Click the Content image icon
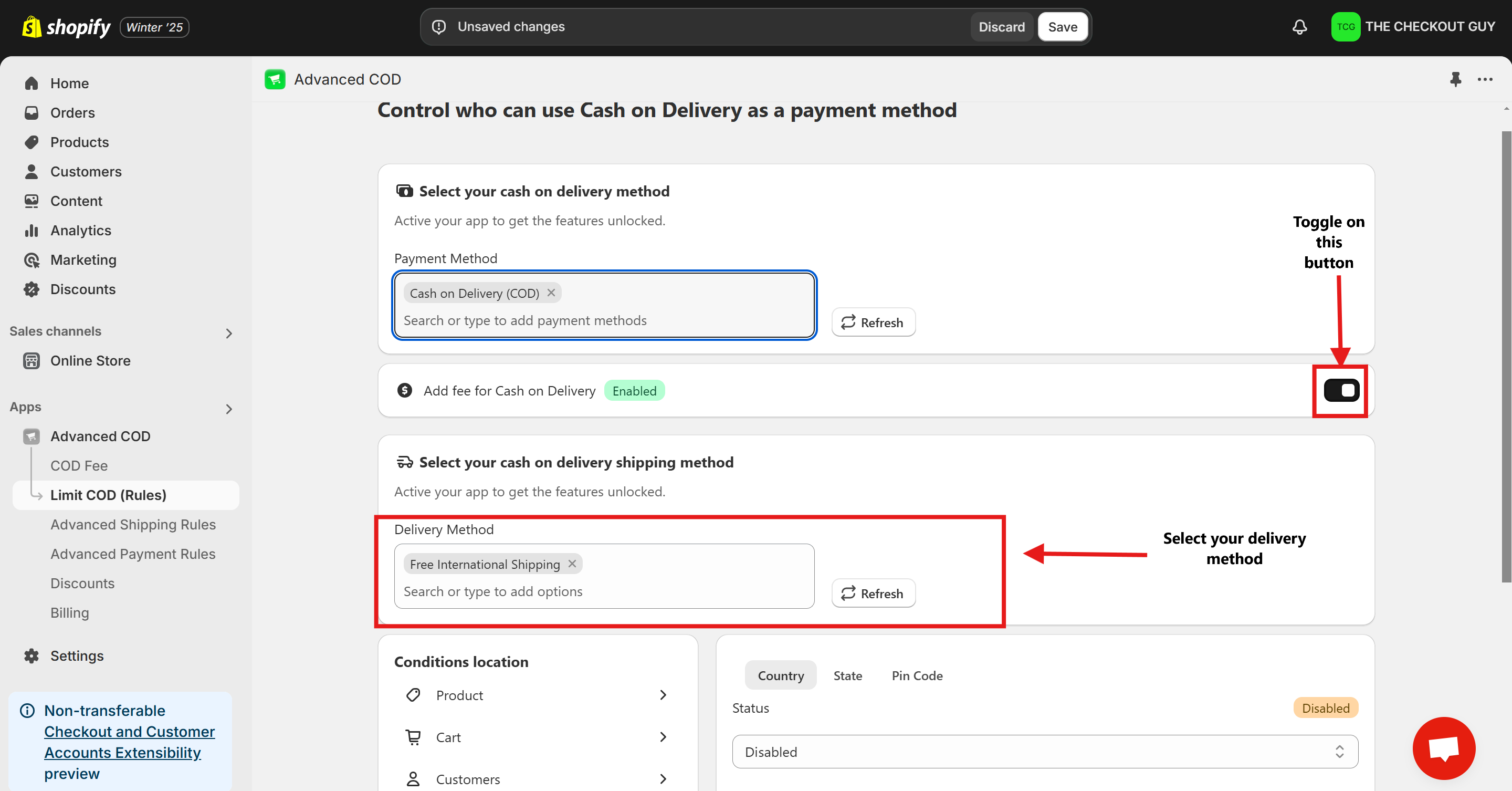Image resolution: width=1512 pixels, height=791 pixels. point(31,201)
